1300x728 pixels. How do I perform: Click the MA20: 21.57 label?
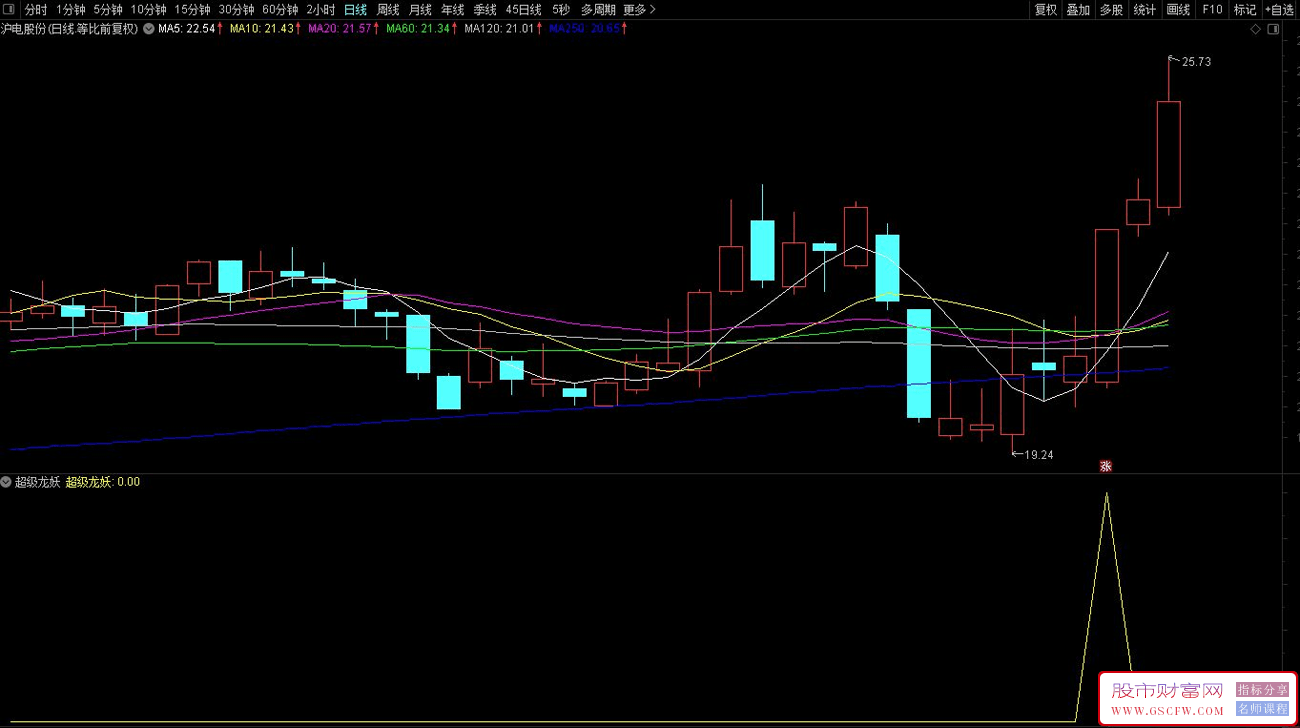tap(340, 29)
